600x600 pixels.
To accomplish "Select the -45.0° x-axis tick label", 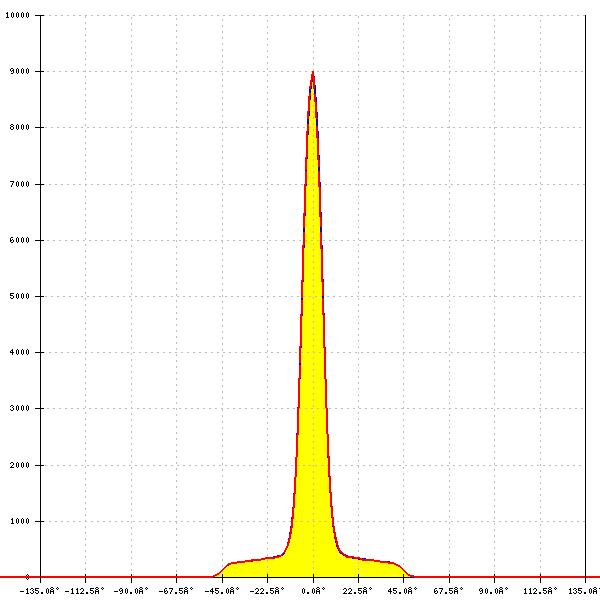I will coord(222,590).
